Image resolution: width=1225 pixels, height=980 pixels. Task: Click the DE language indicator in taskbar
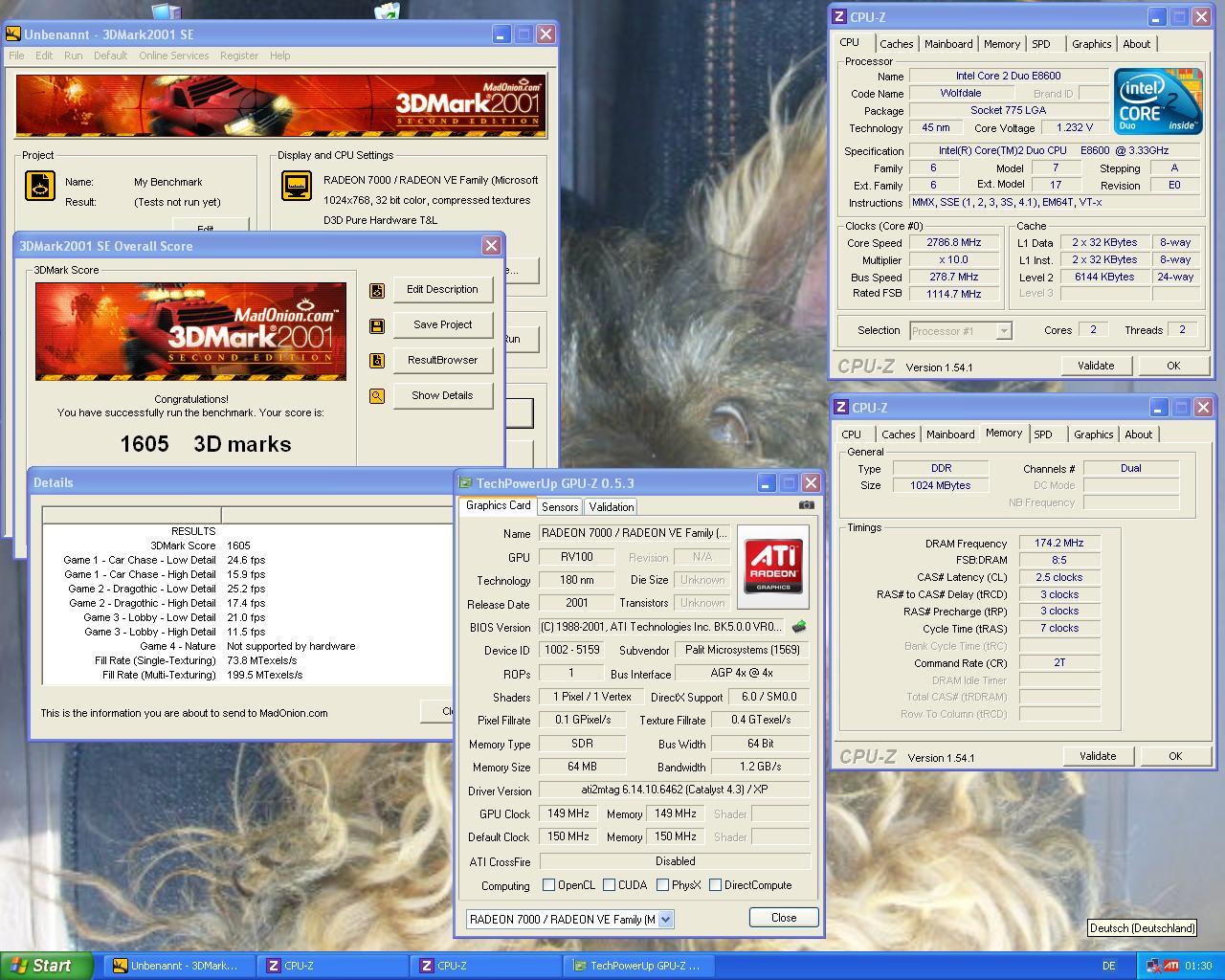pyautogui.click(x=1108, y=966)
